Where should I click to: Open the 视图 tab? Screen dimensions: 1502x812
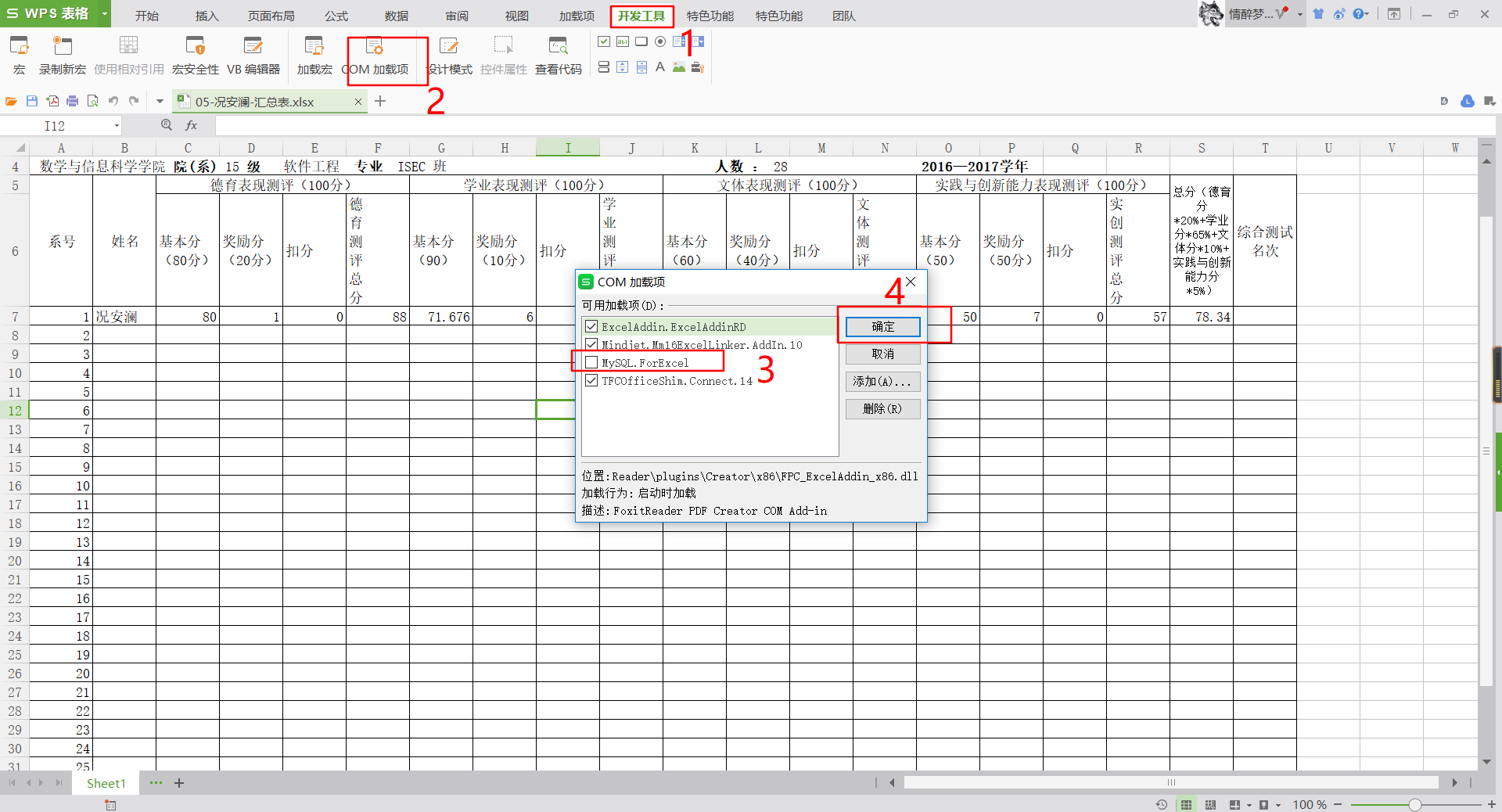coord(516,16)
